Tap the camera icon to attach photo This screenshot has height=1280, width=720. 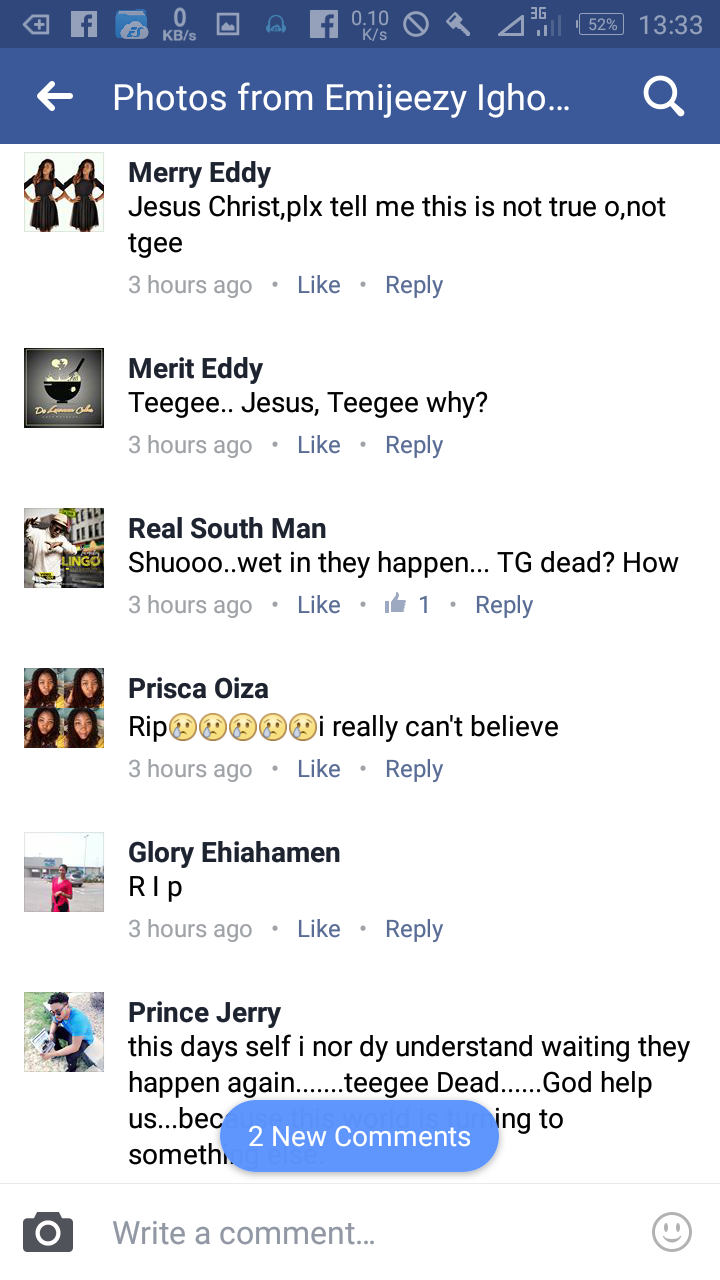pos(48,1232)
